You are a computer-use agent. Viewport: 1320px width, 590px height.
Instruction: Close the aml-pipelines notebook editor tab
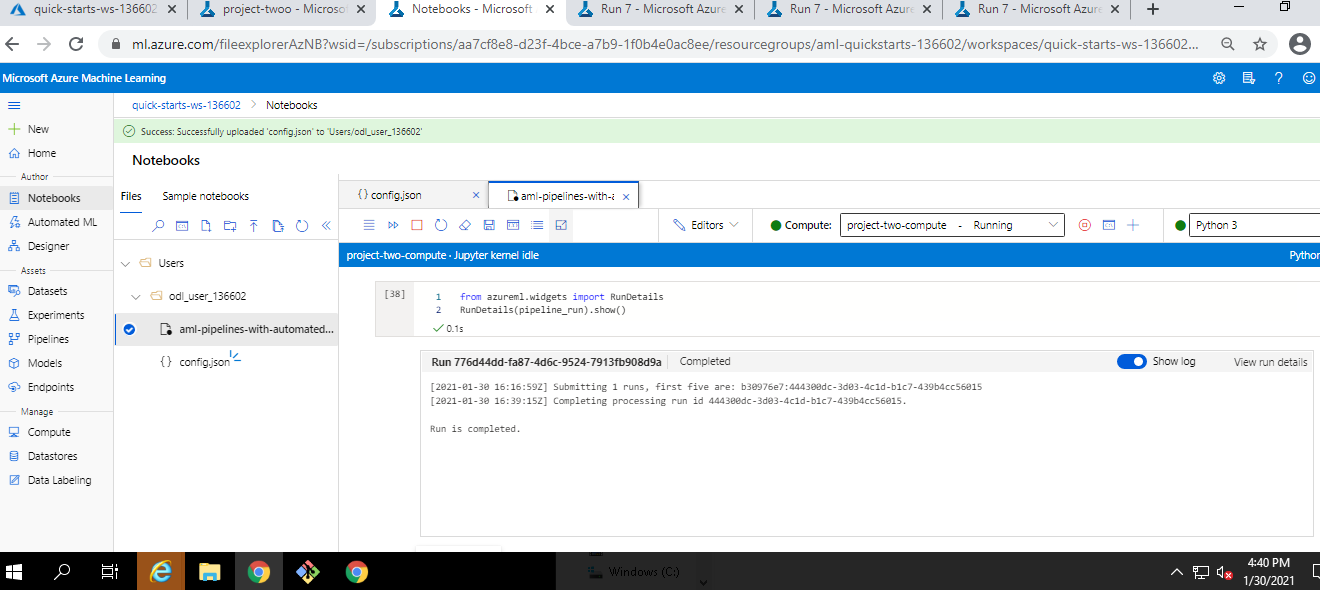pyautogui.click(x=626, y=197)
